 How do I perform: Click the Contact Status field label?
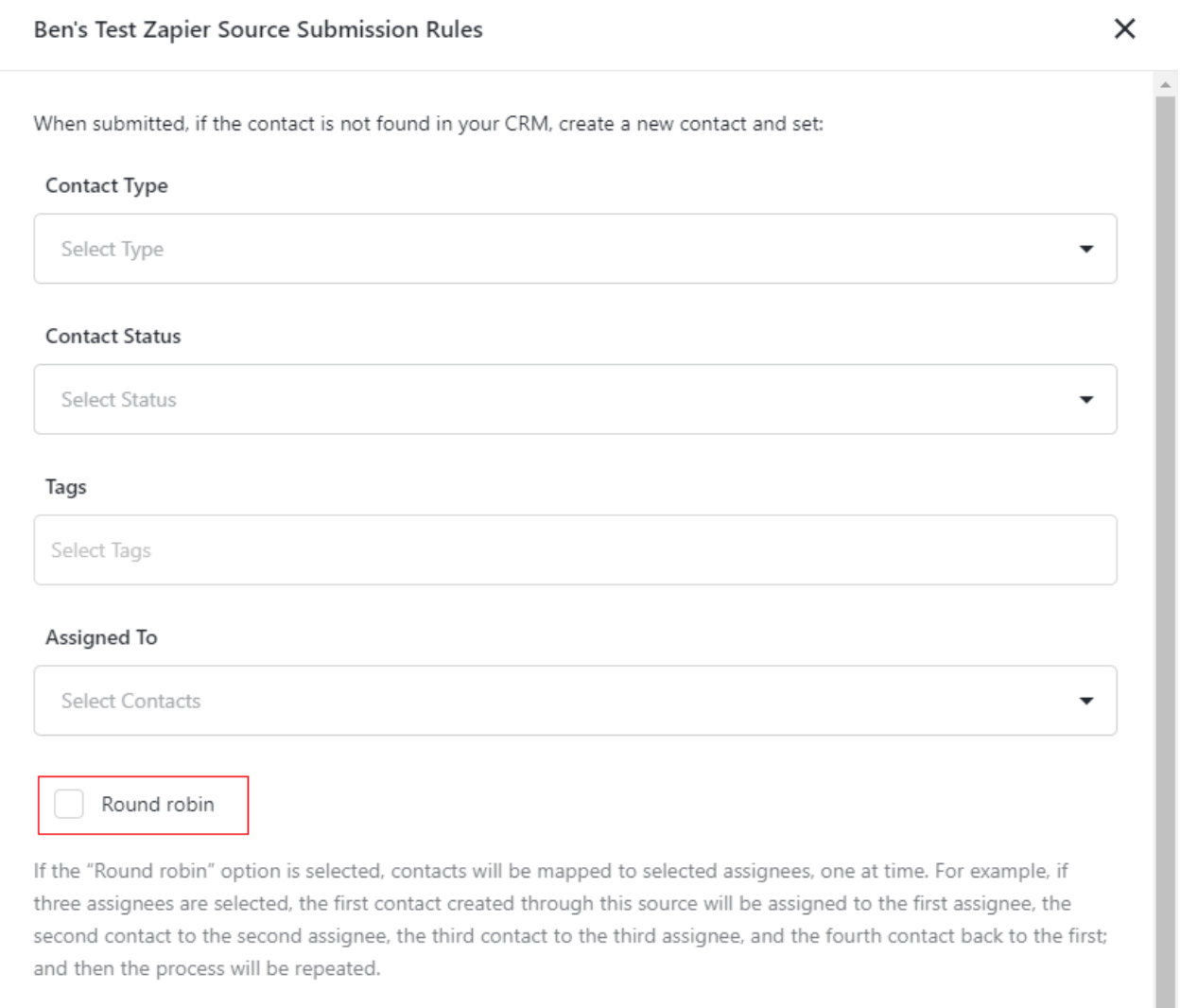point(113,336)
